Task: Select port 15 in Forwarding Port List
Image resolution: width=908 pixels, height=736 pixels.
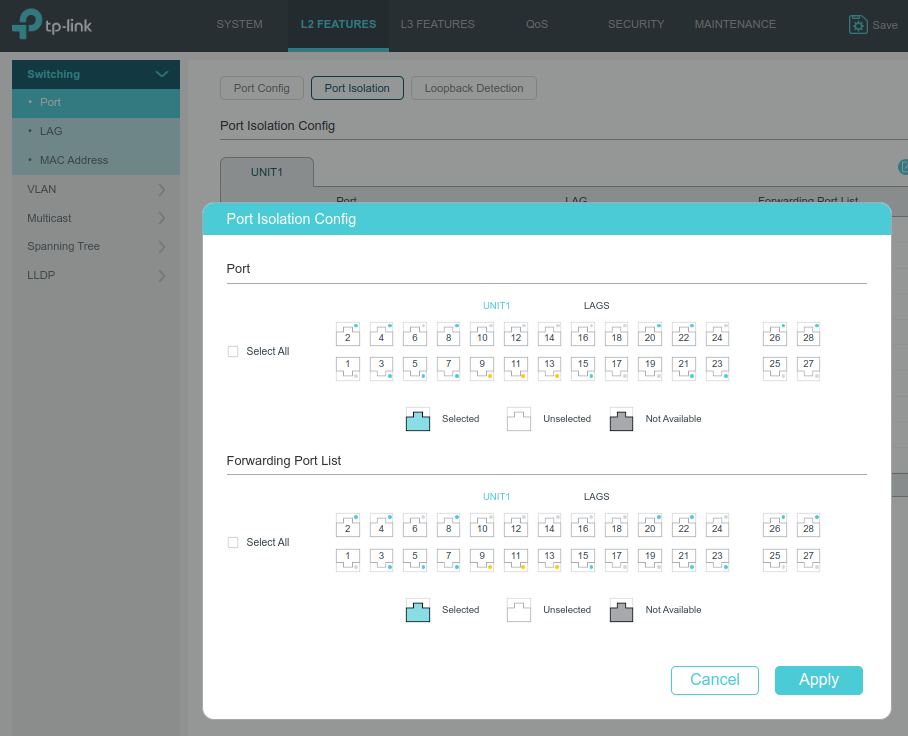Action: tap(583, 560)
